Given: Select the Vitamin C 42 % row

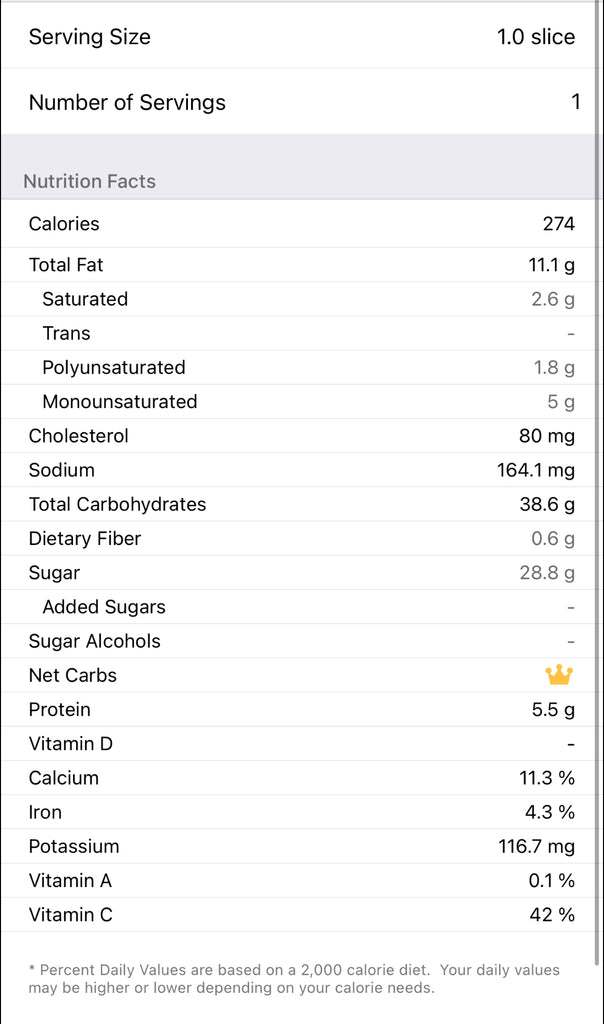Looking at the screenshot, I should [300, 915].
